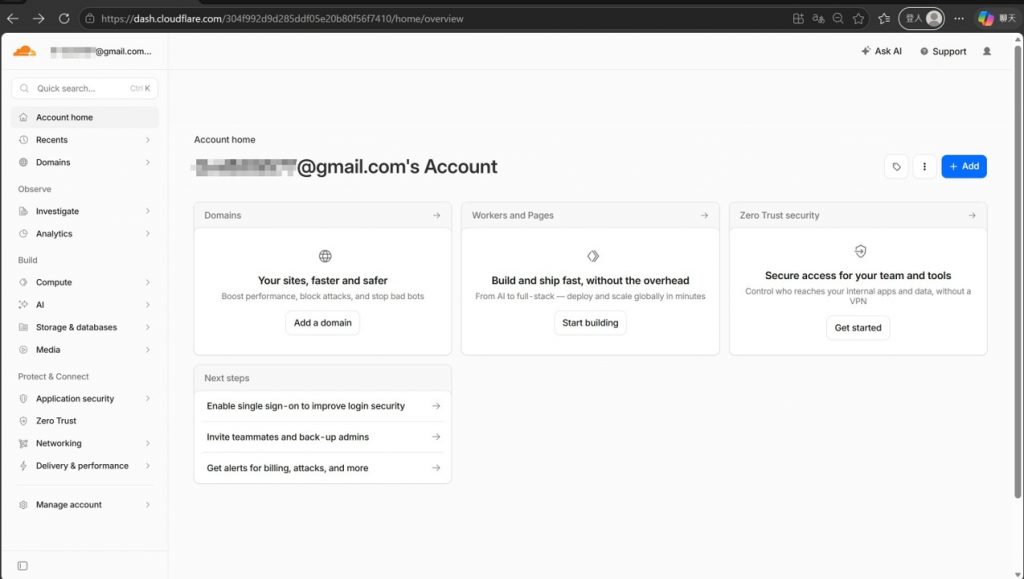Click the lock icon in address bar
This screenshot has width=1024, height=579.
click(90, 18)
